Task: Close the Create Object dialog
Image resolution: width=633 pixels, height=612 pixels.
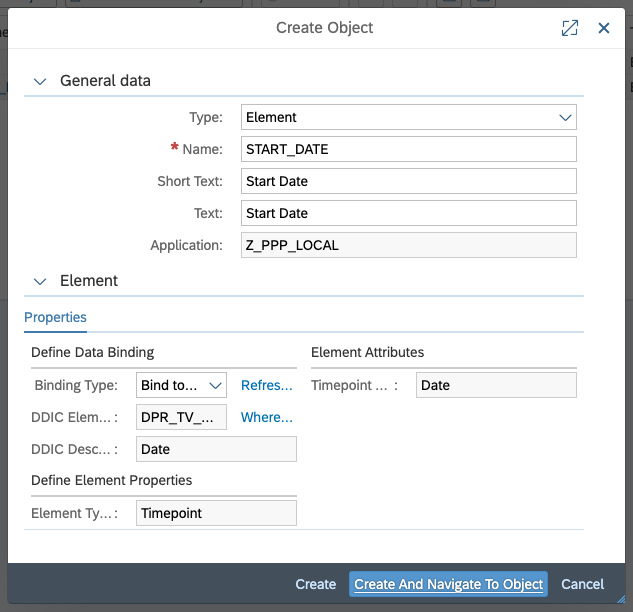Action: click(604, 28)
